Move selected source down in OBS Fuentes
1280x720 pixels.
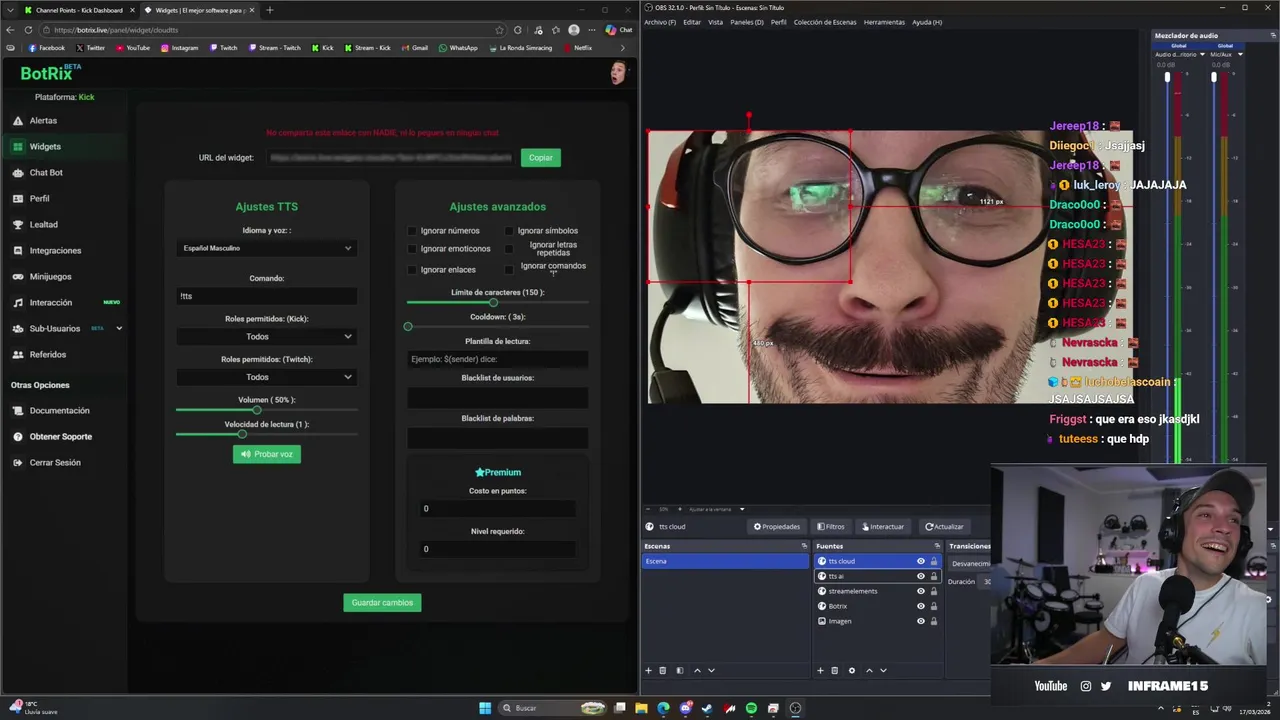coord(883,670)
